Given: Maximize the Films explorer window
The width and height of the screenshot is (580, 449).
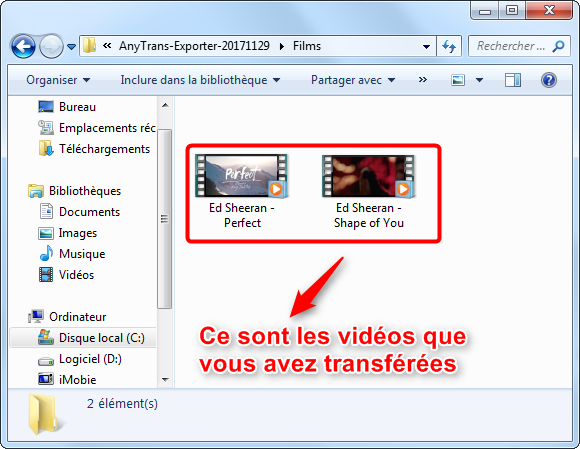Looking at the screenshot, I should click(x=512, y=10).
